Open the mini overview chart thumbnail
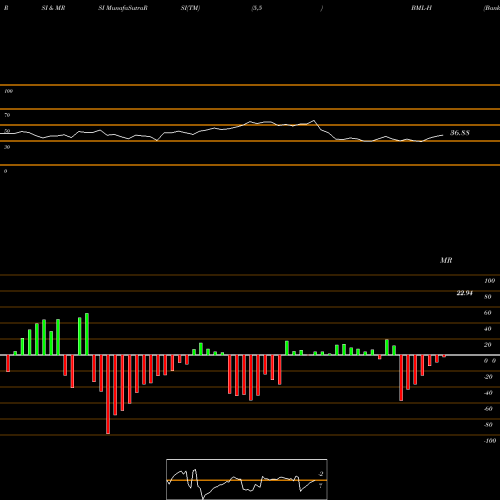Viewport: 500px width, 500px height. pyautogui.click(x=247, y=479)
